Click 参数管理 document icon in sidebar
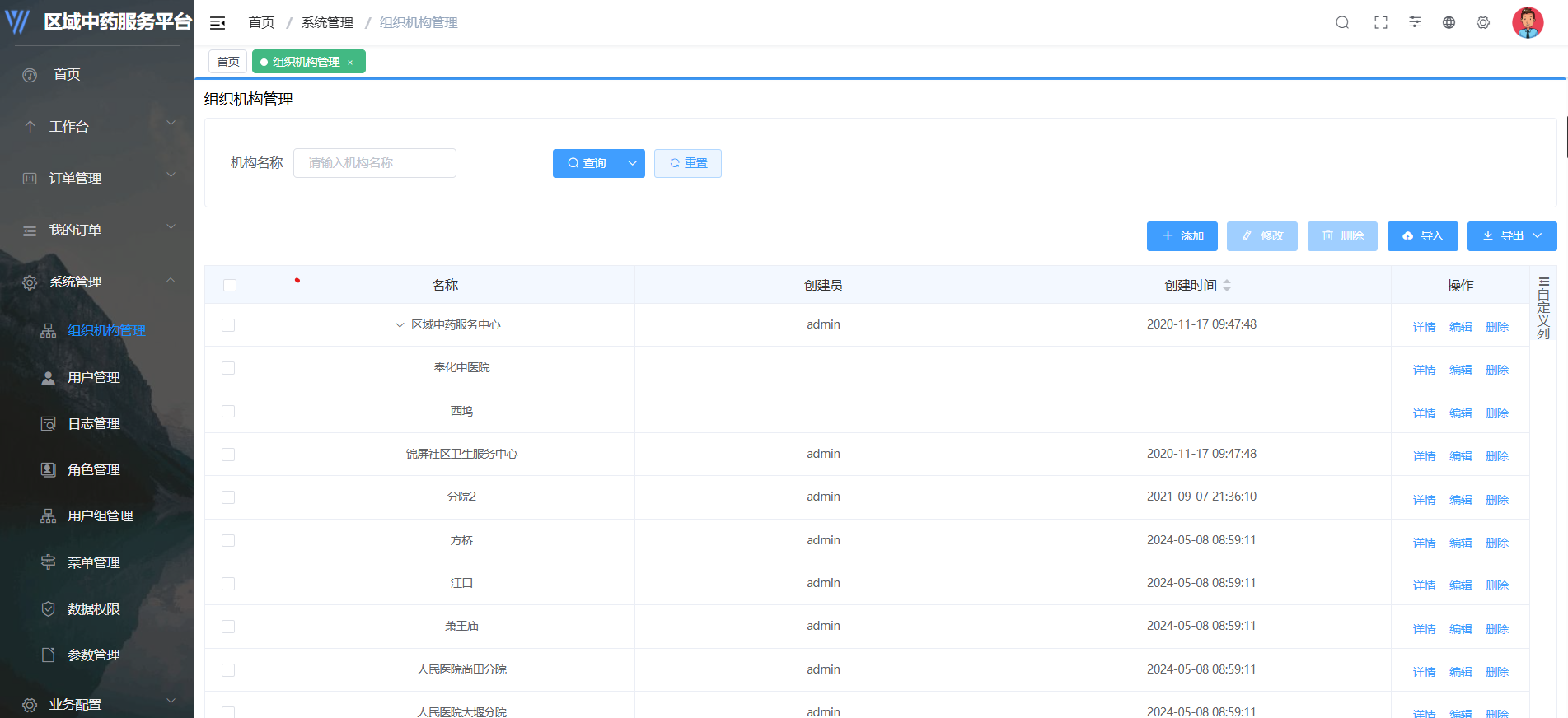Image resolution: width=1568 pixels, height=718 pixels. (x=49, y=655)
